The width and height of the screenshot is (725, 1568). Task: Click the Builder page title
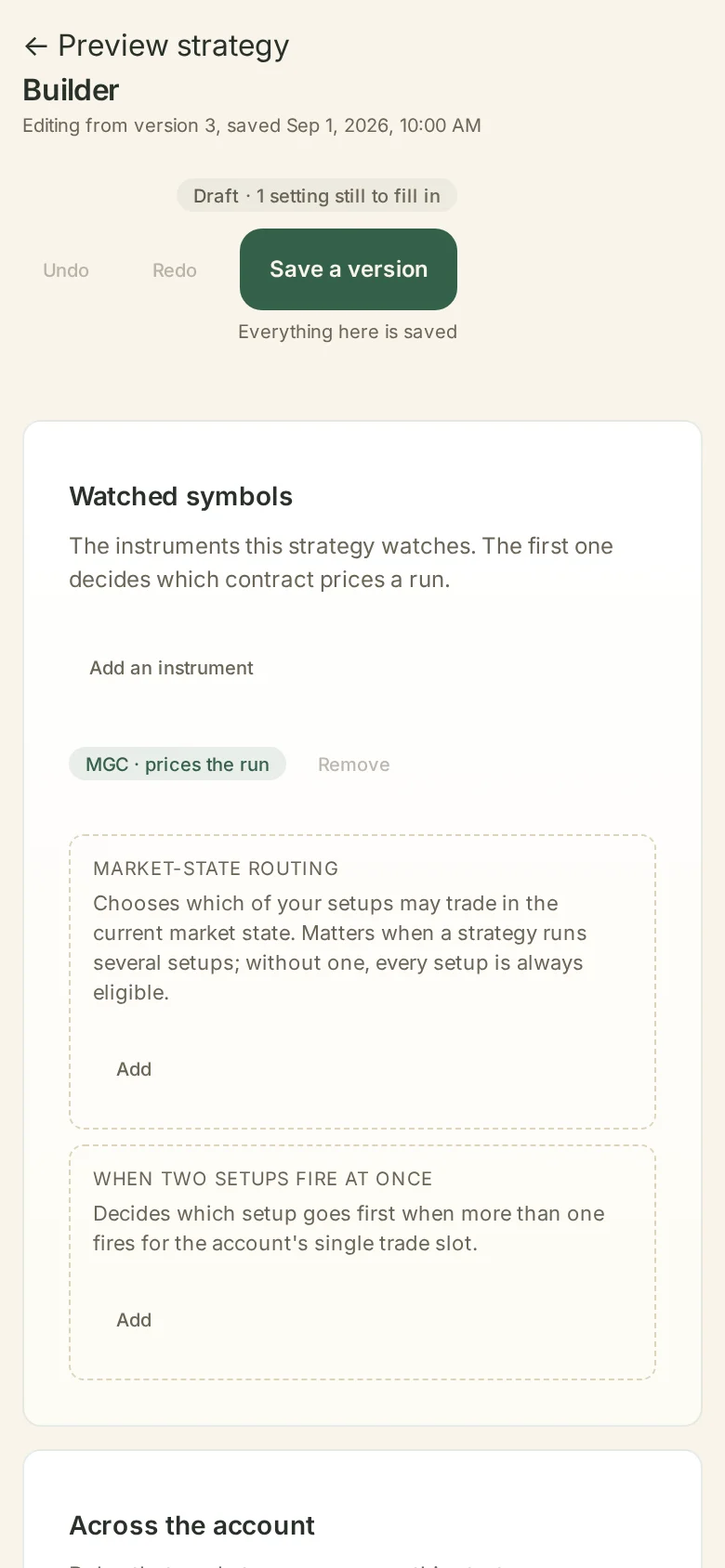[71, 90]
